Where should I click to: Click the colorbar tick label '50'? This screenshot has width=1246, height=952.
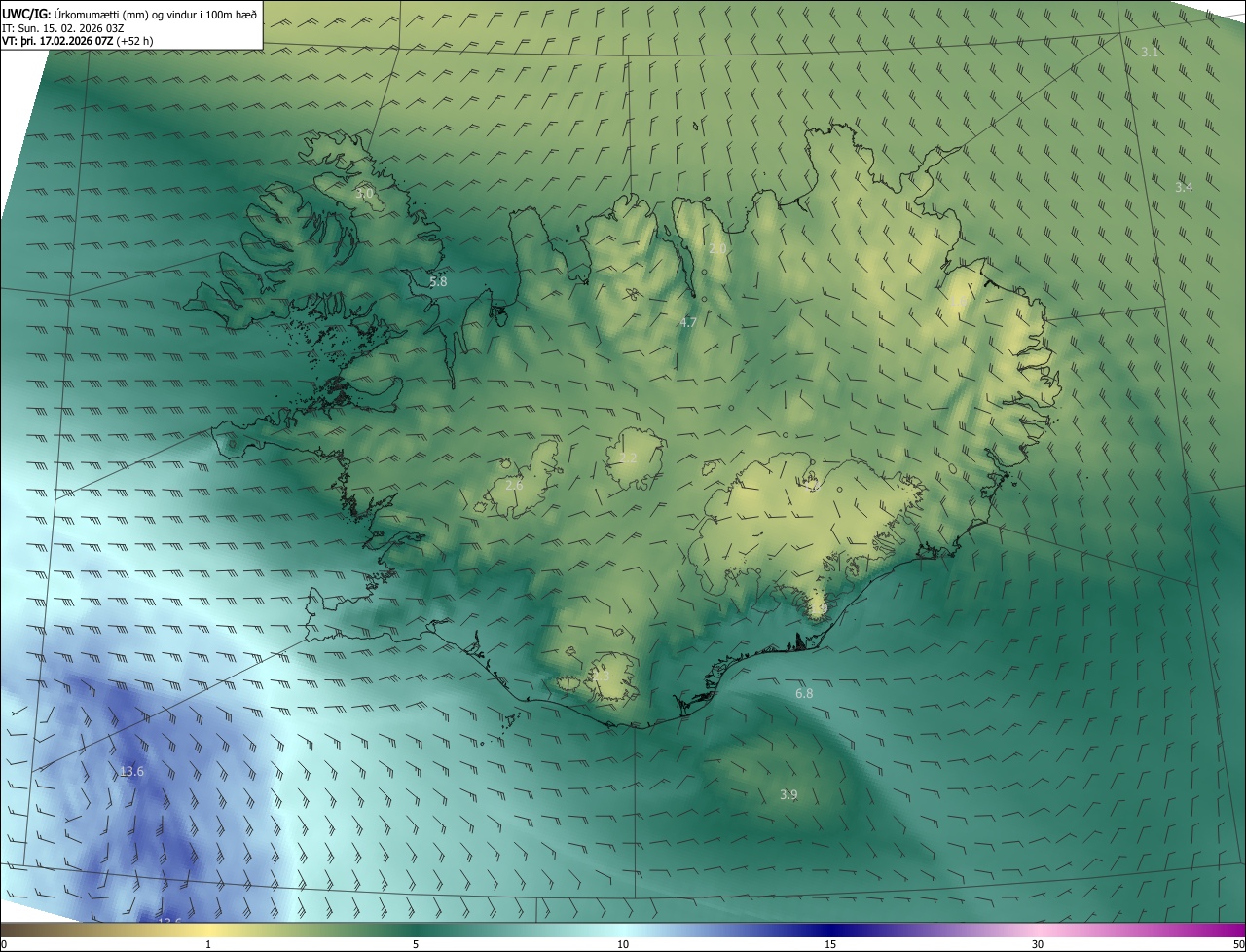coord(1238,944)
